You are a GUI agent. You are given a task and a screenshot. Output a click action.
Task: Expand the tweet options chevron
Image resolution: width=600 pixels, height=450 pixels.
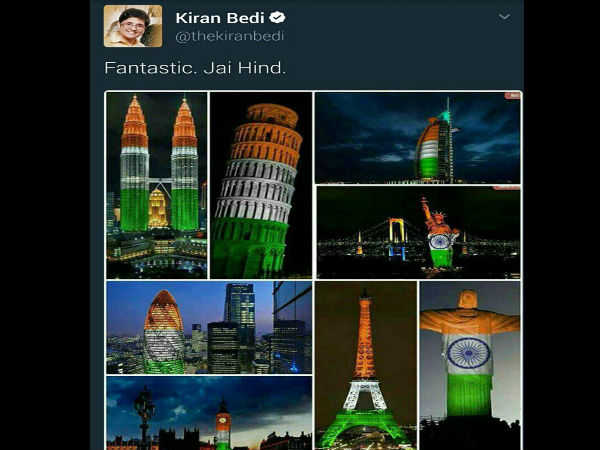click(504, 17)
